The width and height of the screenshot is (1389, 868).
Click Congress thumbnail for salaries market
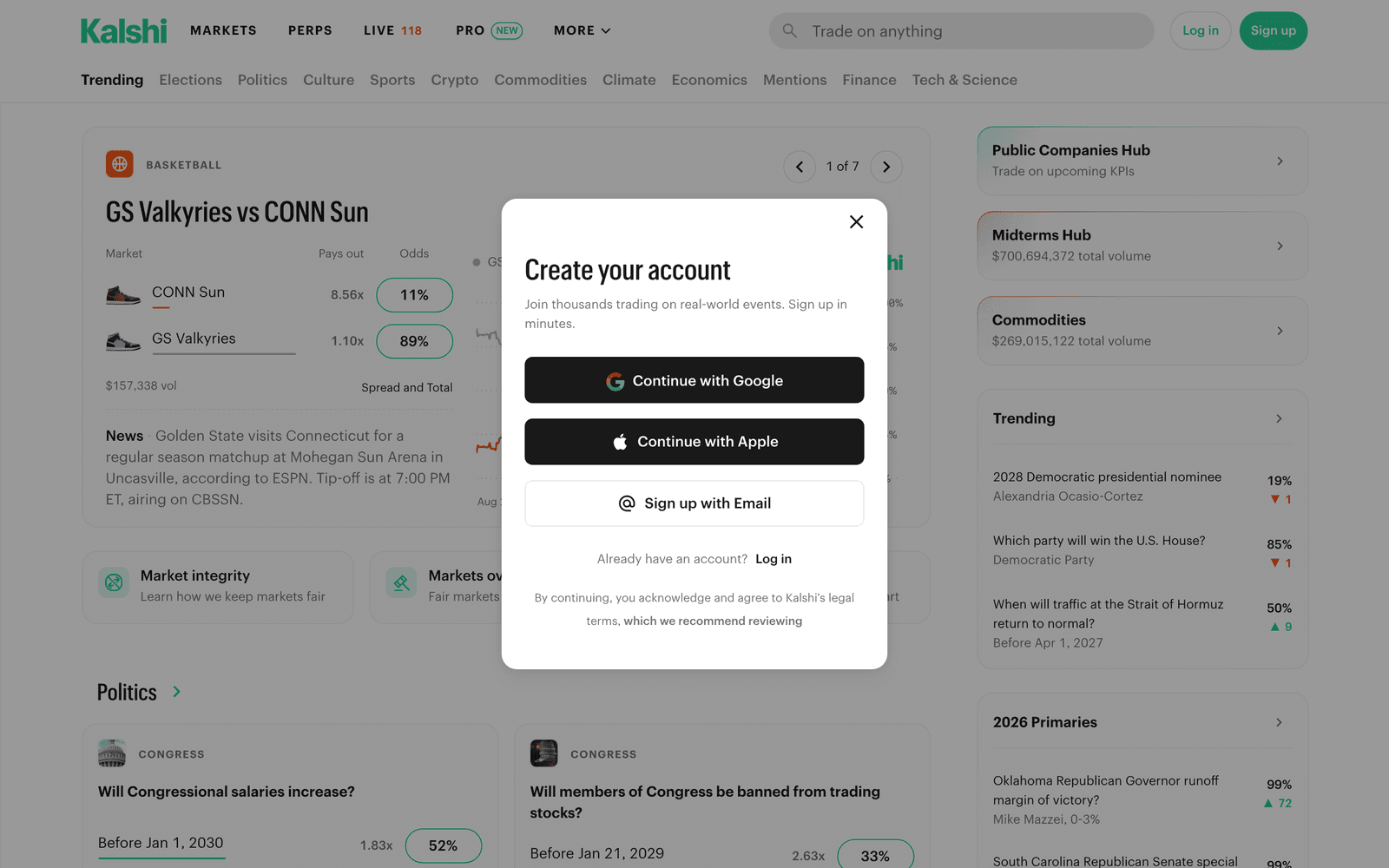pyautogui.click(x=112, y=753)
